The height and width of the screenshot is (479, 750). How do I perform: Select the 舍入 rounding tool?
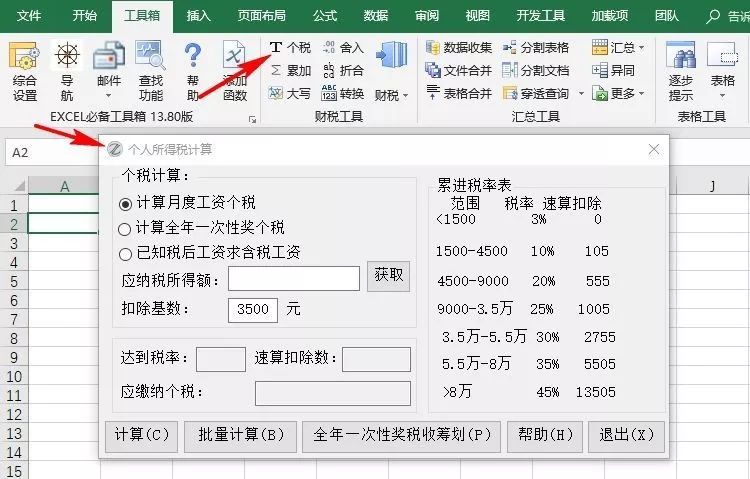coord(343,47)
